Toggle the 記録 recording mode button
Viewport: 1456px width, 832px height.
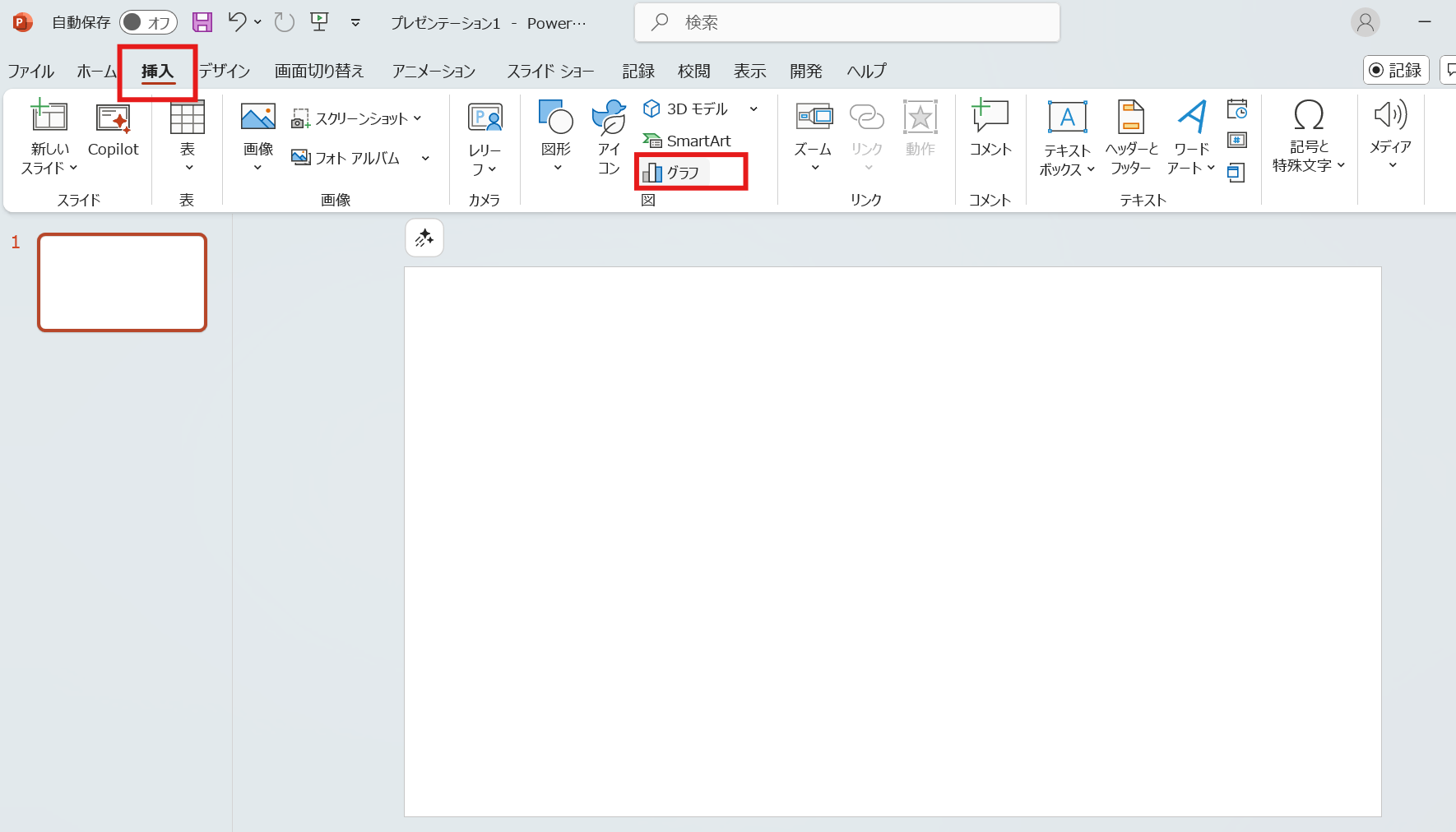coord(1396,70)
